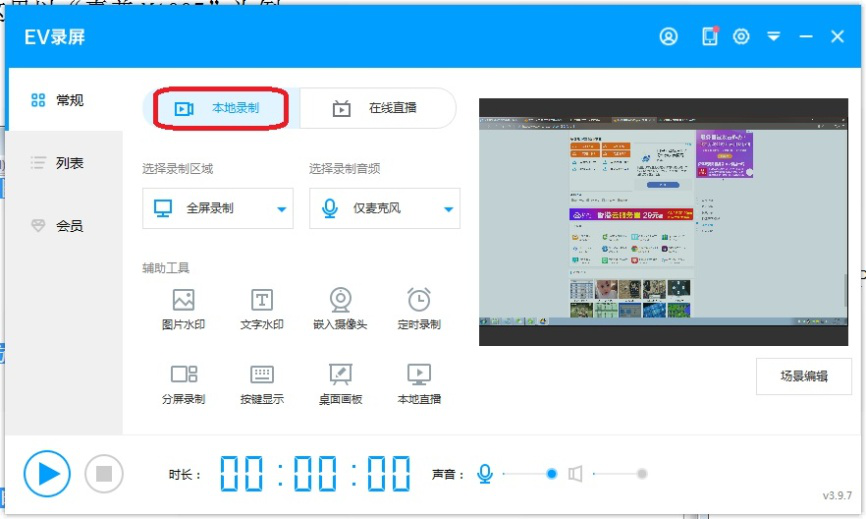Open the 本地直播 local live tool
Image resolution: width=866 pixels, height=519 pixels.
pos(419,384)
